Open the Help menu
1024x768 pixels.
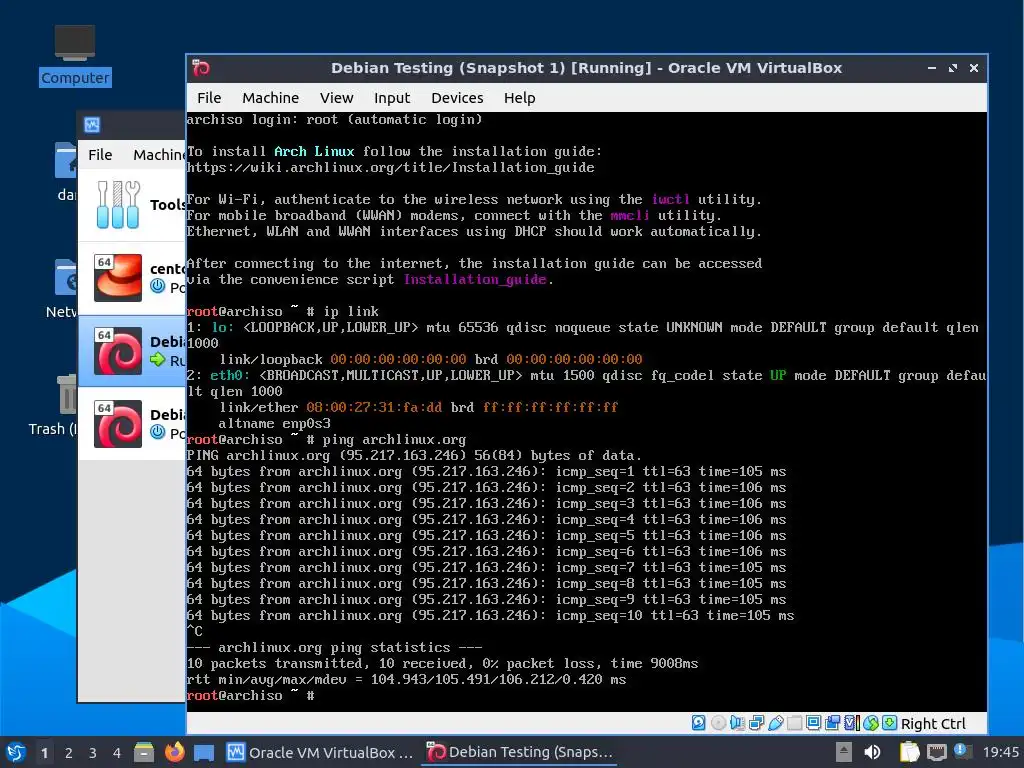519,98
